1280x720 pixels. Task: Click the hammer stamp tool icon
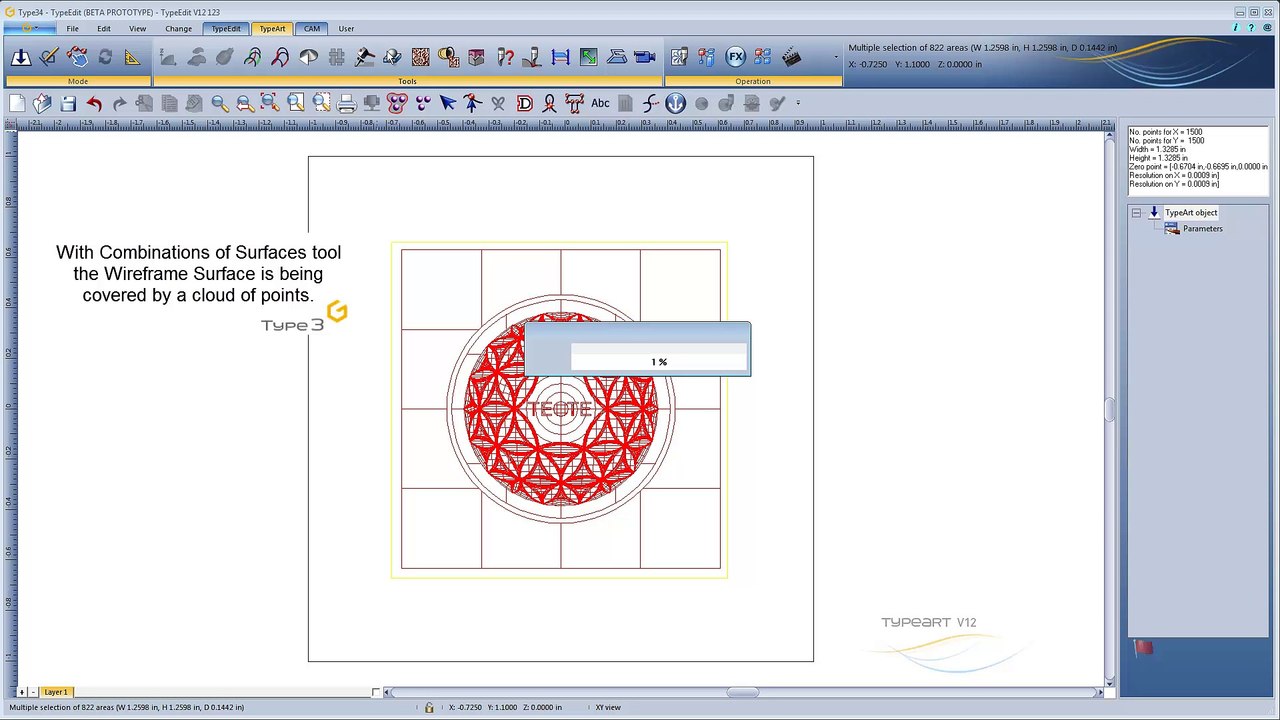point(364,57)
